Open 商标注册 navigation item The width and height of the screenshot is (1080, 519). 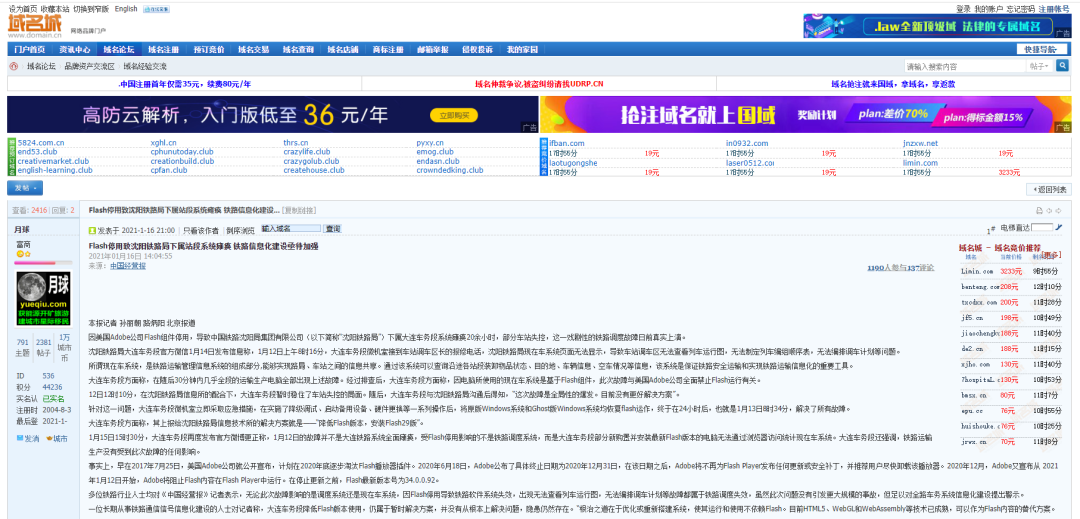point(388,50)
